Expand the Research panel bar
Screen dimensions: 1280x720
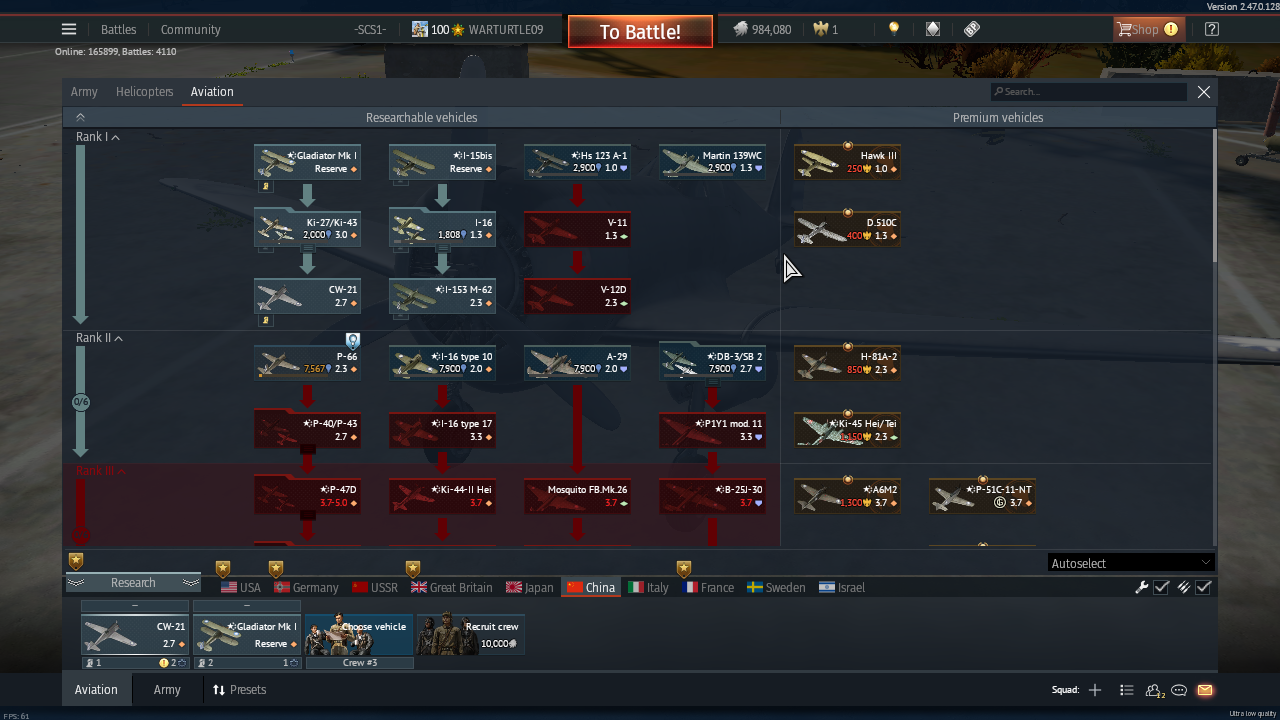133,583
